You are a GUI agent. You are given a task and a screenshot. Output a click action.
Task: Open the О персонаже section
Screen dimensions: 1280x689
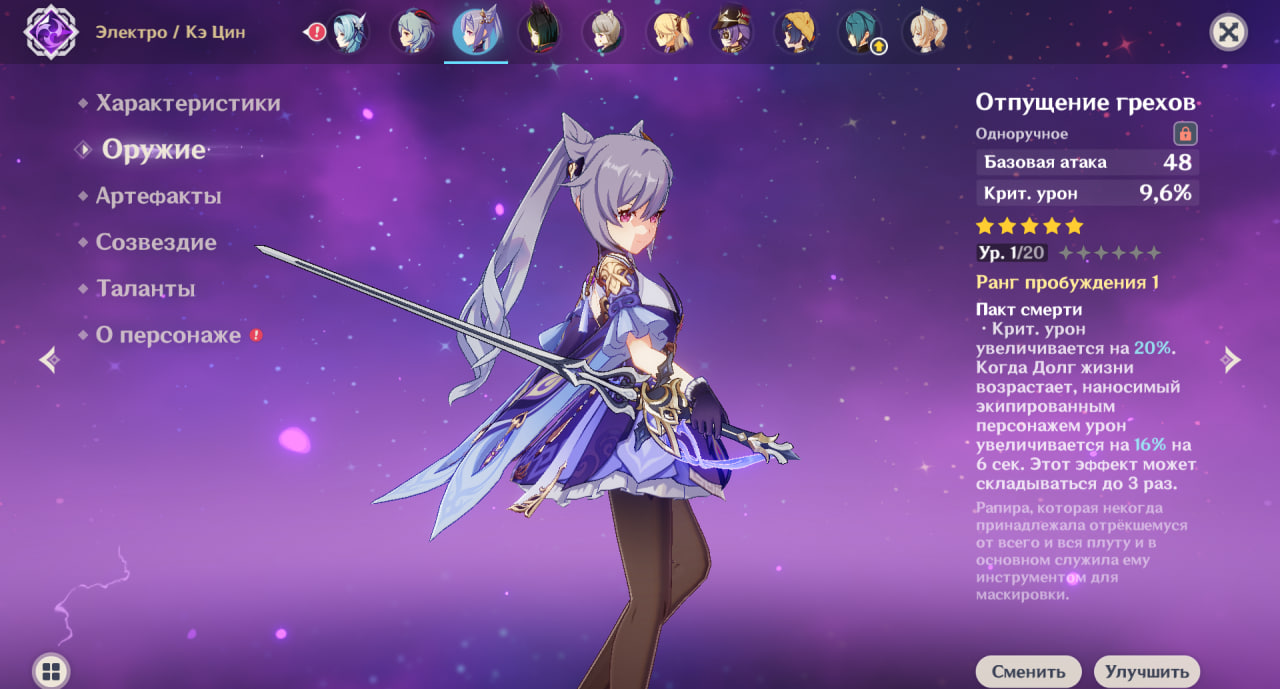pos(168,335)
